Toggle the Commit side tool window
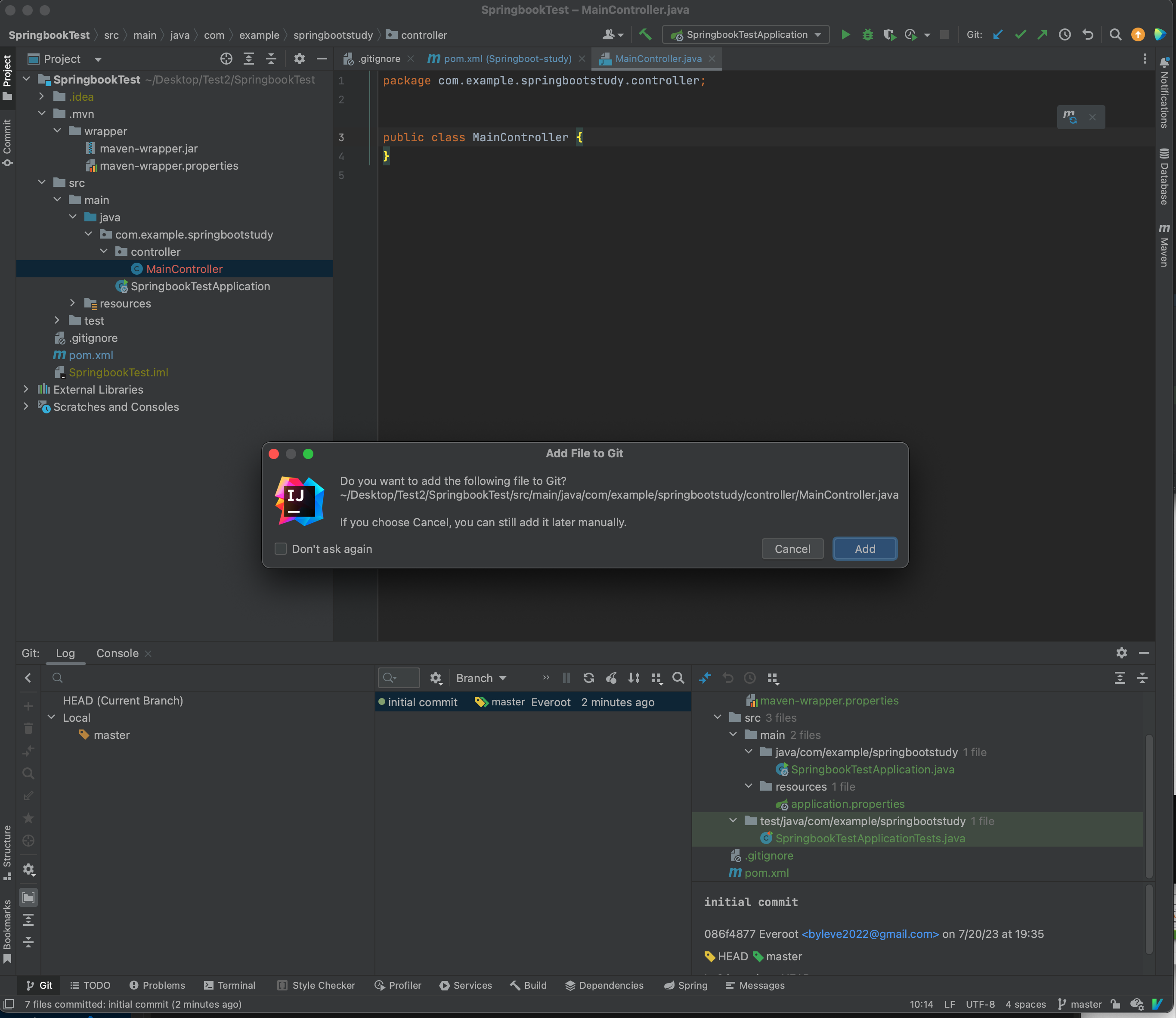This screenshot has height=1018, width=1176. pos(7,143)
